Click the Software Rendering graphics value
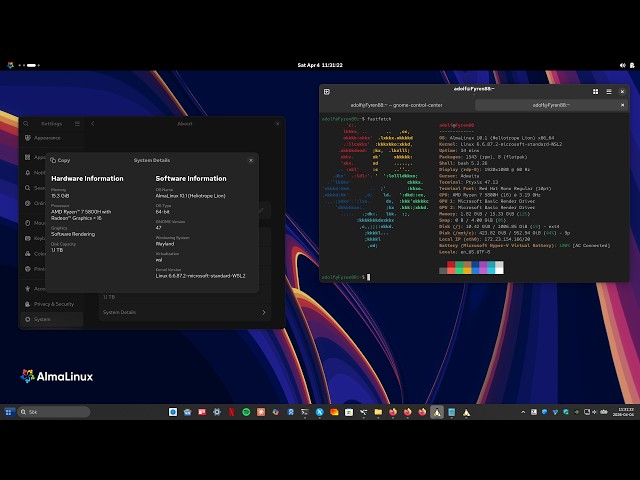 pyautogui.click(x=73, y=234)
